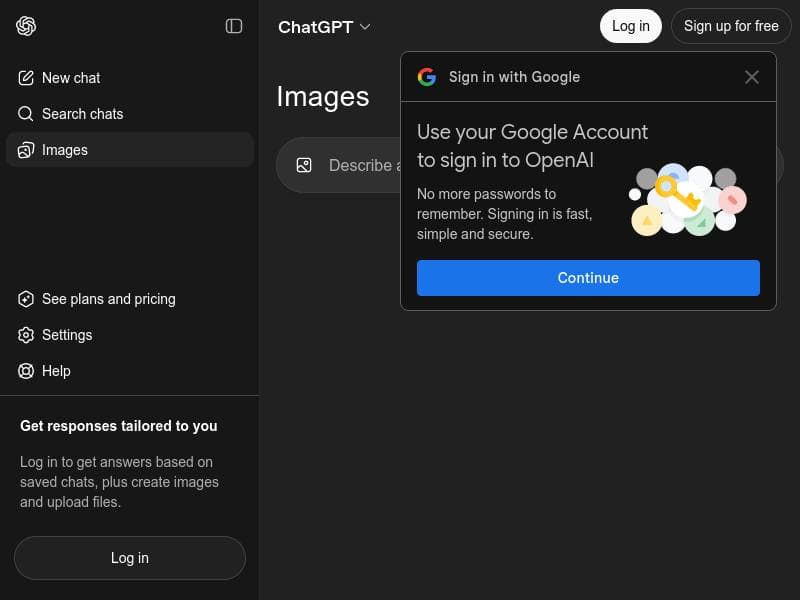Open Search chats
Screen dimensions: 800x600
(130, 114)
